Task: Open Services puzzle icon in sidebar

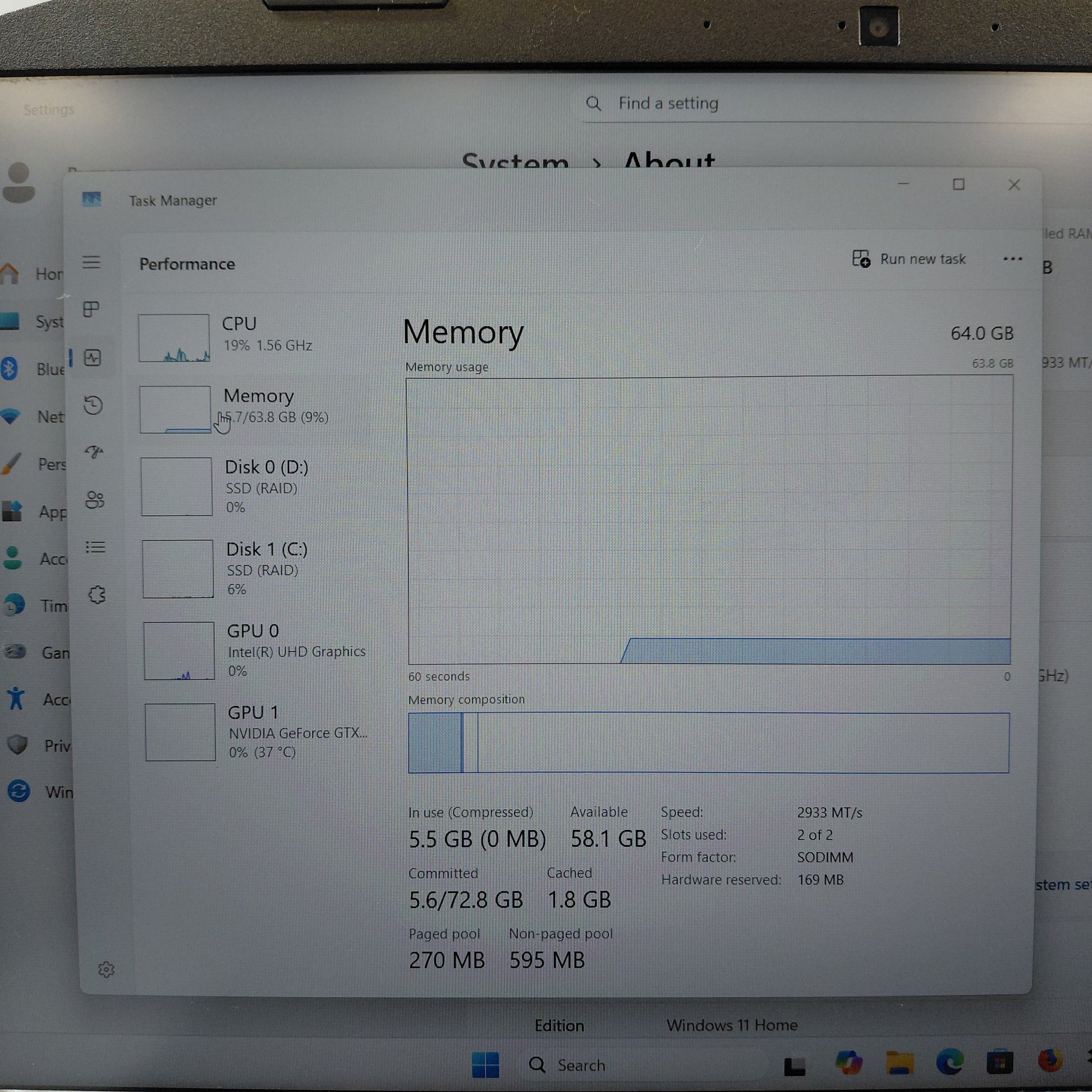Action: 97,595
